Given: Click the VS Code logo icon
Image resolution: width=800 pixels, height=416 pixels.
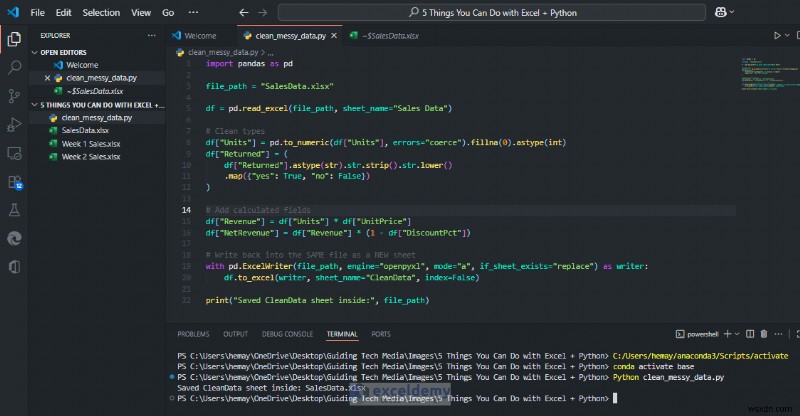Looking at the screenshot, I should (x=13, y=12).
